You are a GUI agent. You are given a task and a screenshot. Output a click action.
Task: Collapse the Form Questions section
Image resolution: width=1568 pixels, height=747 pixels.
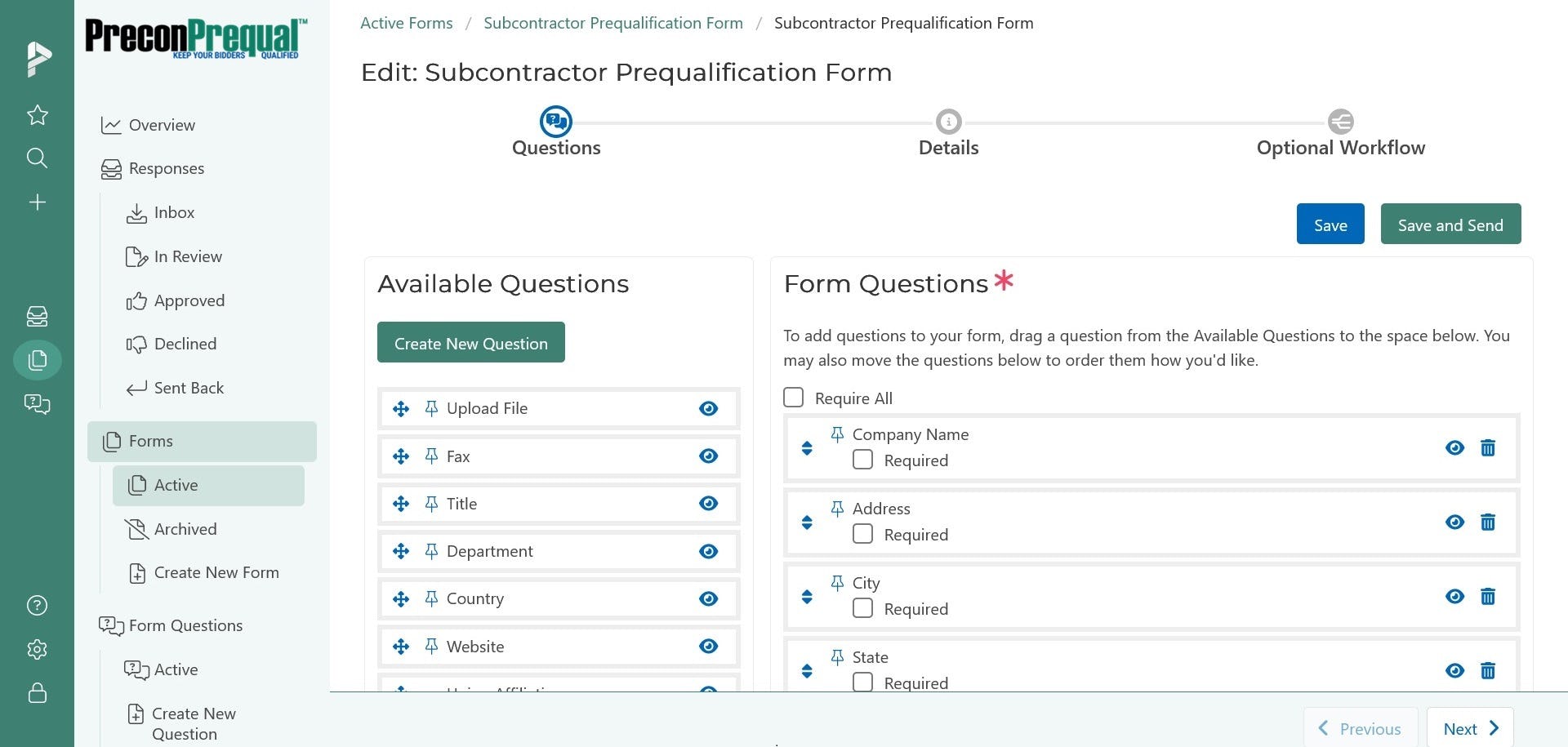coord(185,625)
